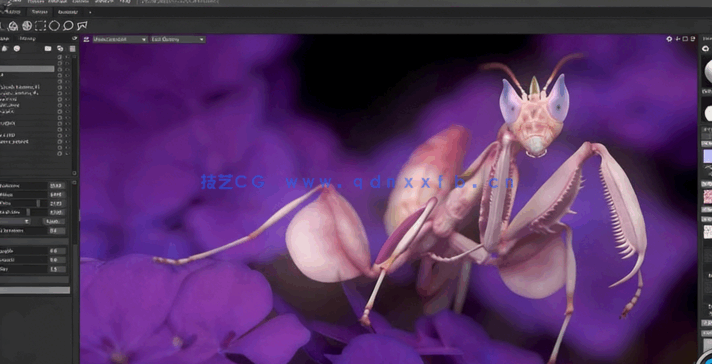712x364 pixels.
Task: Toggle eye icon of highlighted layer row
Action: pyautogui.click(x=68, y=69)
